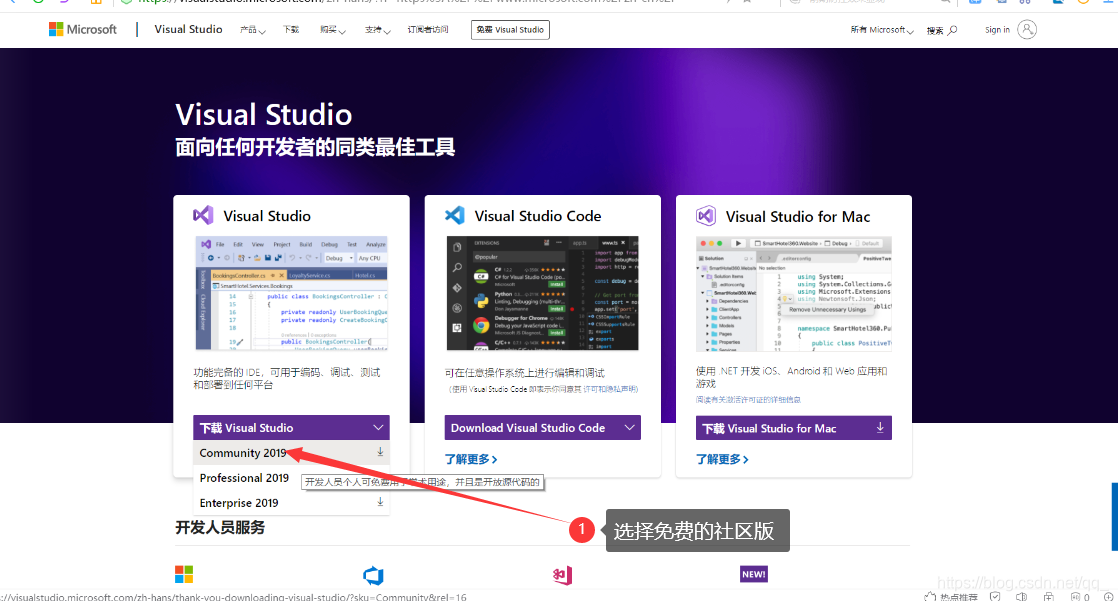Screen dimensions: 1118x601
Task: Click the Enterprise 2019 download arrow
Action: [380, 502]
